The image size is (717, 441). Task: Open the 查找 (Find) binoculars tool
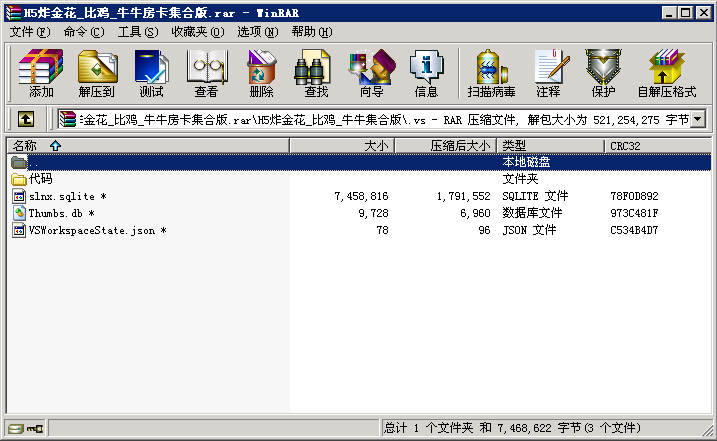(x=316, y=73)
